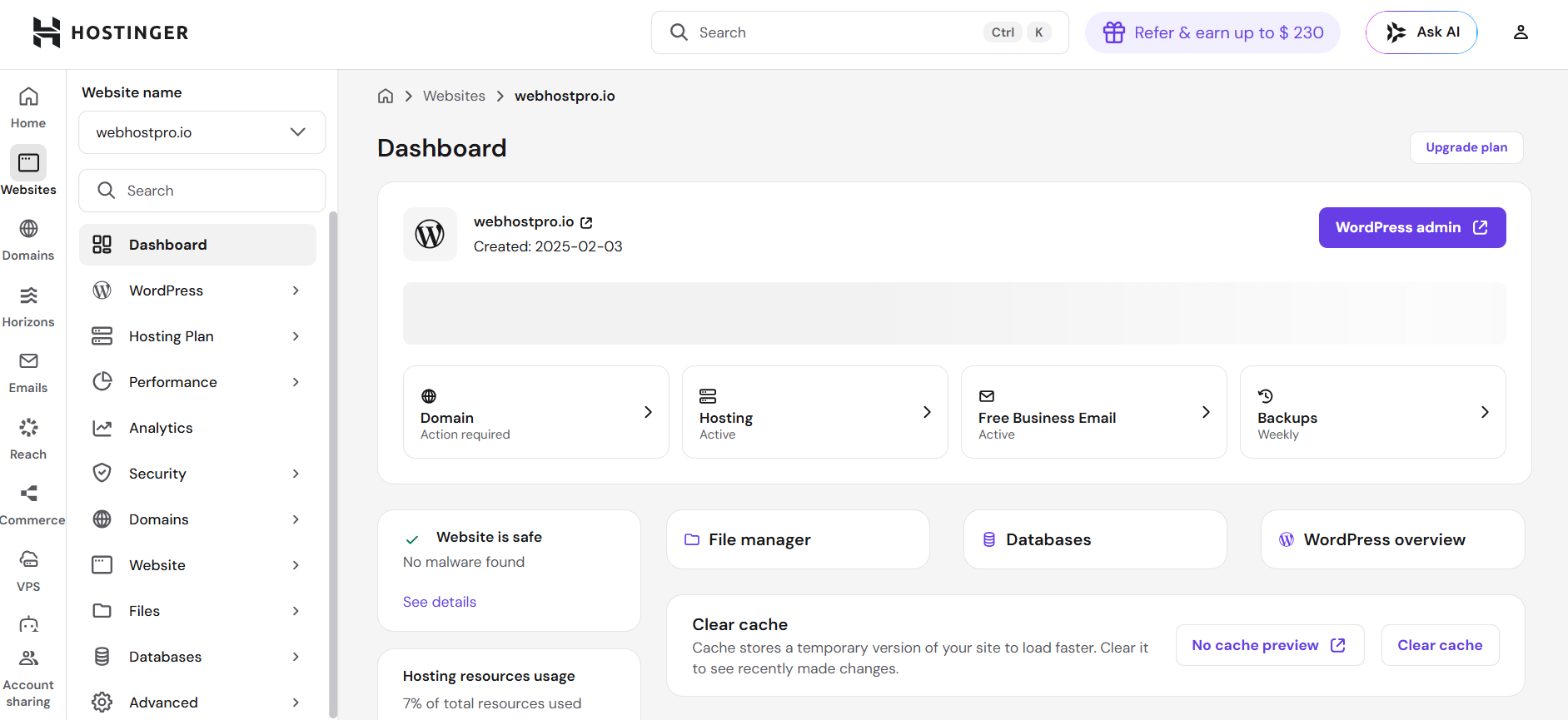Image resolution: width=1568 pixels, height=720 pixels.
Task: Focus the top Search field
Action: tap(860, 32)
